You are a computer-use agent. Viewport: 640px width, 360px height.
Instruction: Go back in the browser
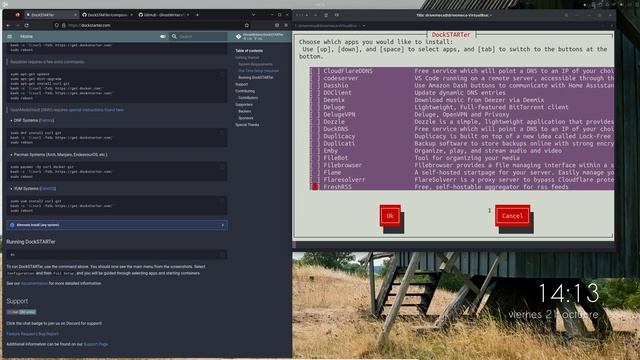coord(9,25)
